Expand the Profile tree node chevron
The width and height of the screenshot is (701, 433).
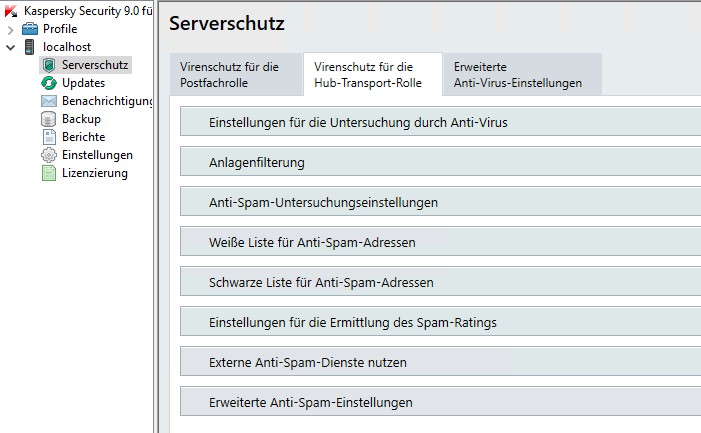pos(11,30)
